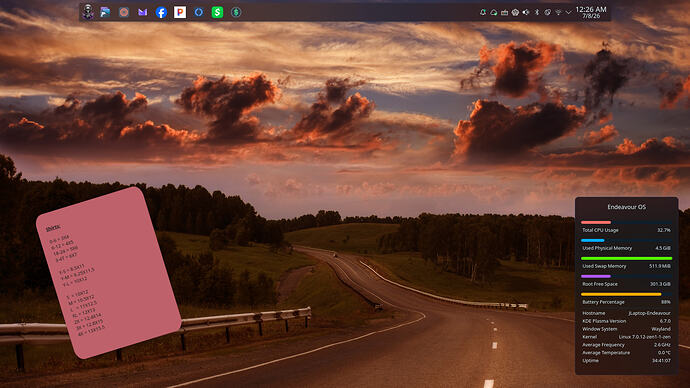
Task: Open the notifications bell in the system tray
Action: pos(483,12)
